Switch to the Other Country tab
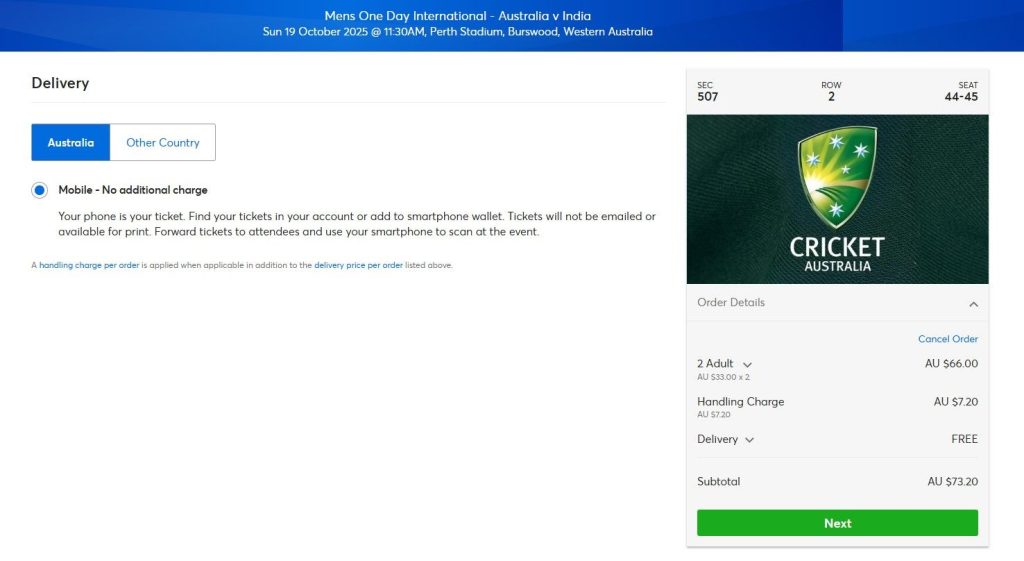Image resolution: width=1024 pixels, height=561 pixels. [163, 142]
